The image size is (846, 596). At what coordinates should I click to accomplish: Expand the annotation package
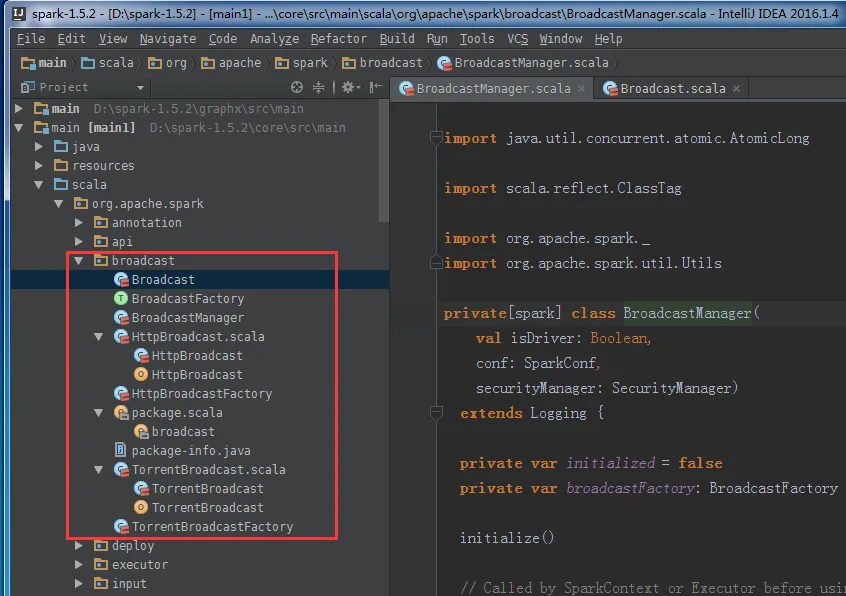coord(79,222)
